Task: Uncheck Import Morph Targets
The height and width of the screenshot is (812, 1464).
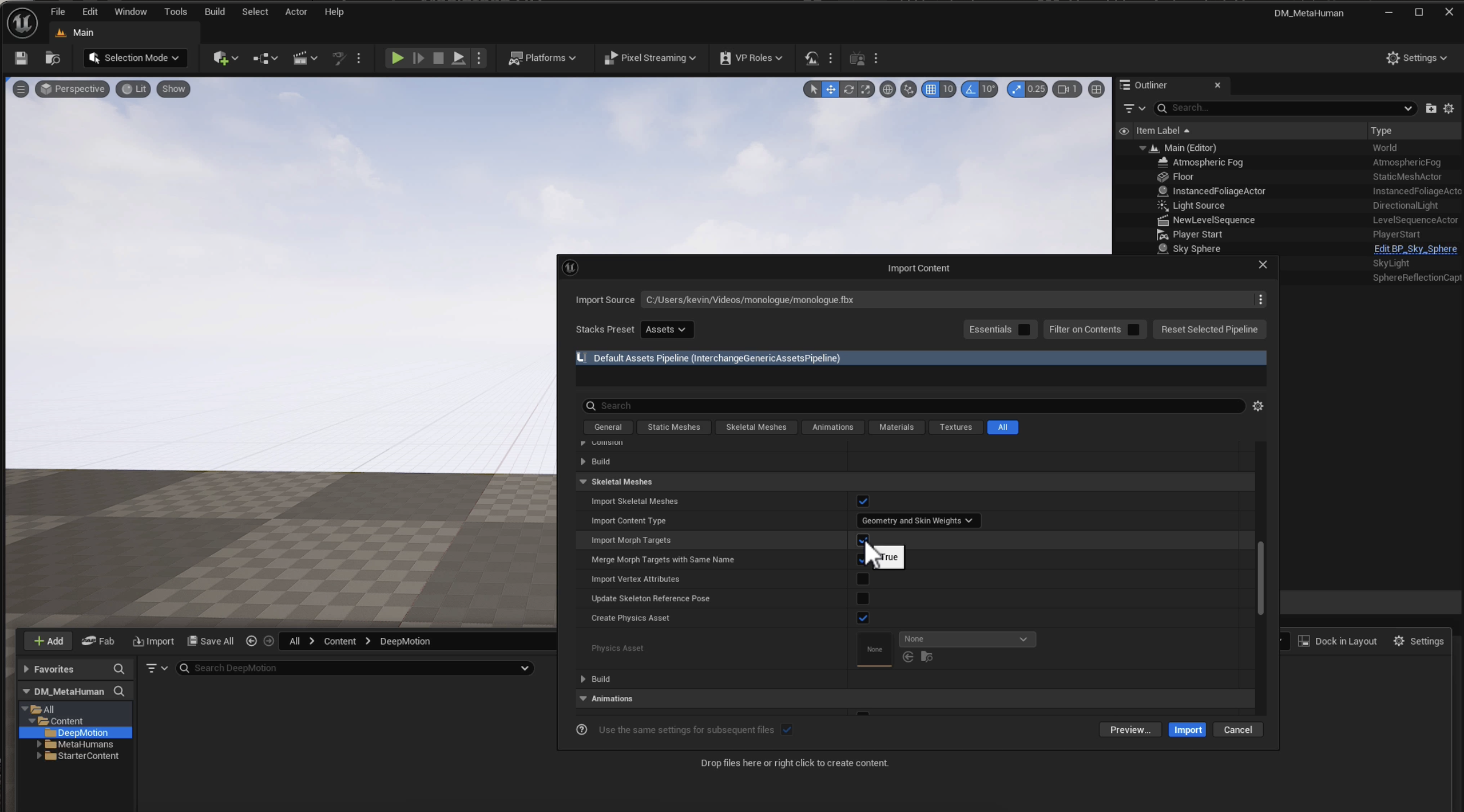Action: click(x=863, y=540)
